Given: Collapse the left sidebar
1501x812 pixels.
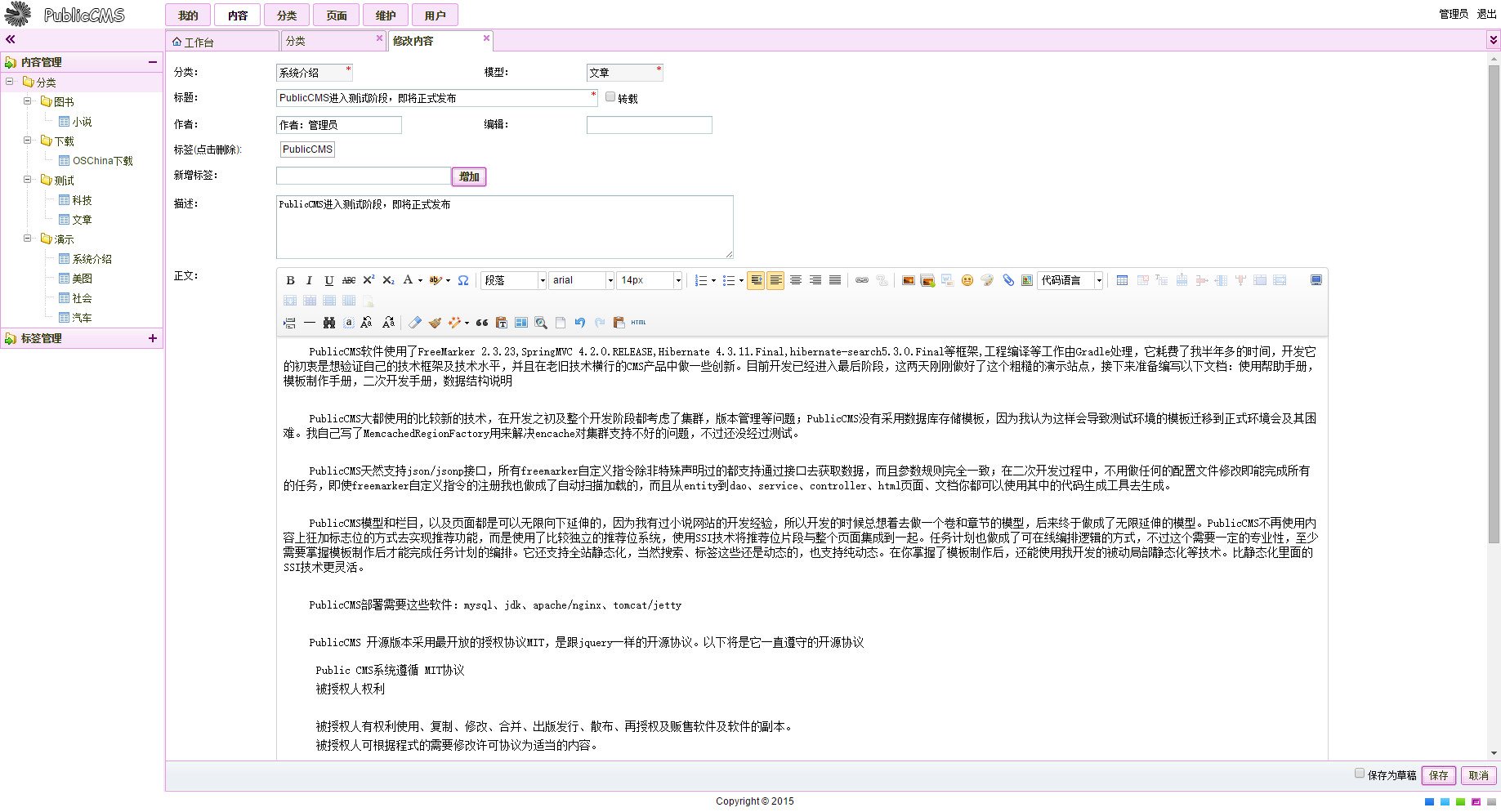Looking at the screenshot, I should click(11, 39).
